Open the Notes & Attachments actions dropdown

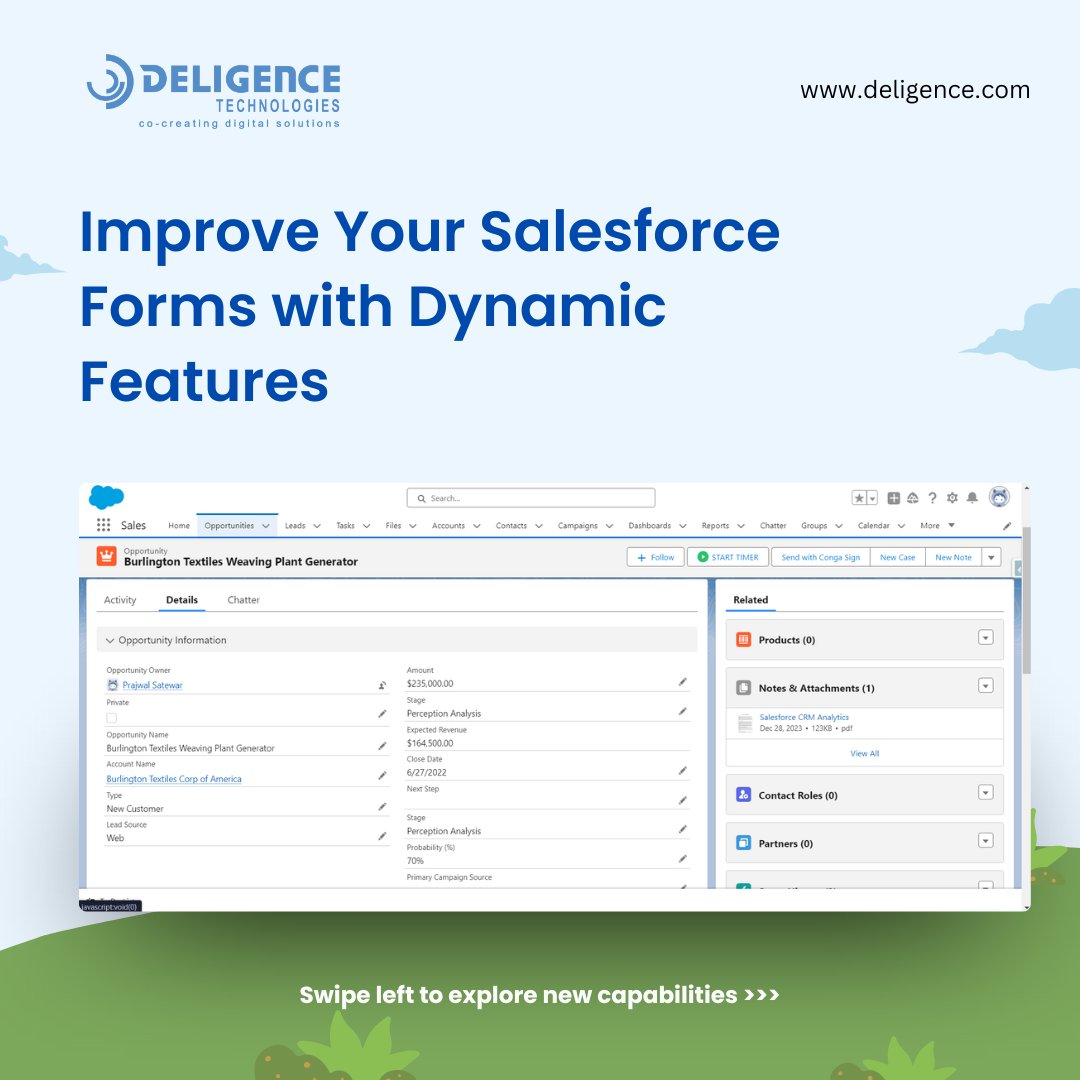pyautogui.click(x=986, y=685)
